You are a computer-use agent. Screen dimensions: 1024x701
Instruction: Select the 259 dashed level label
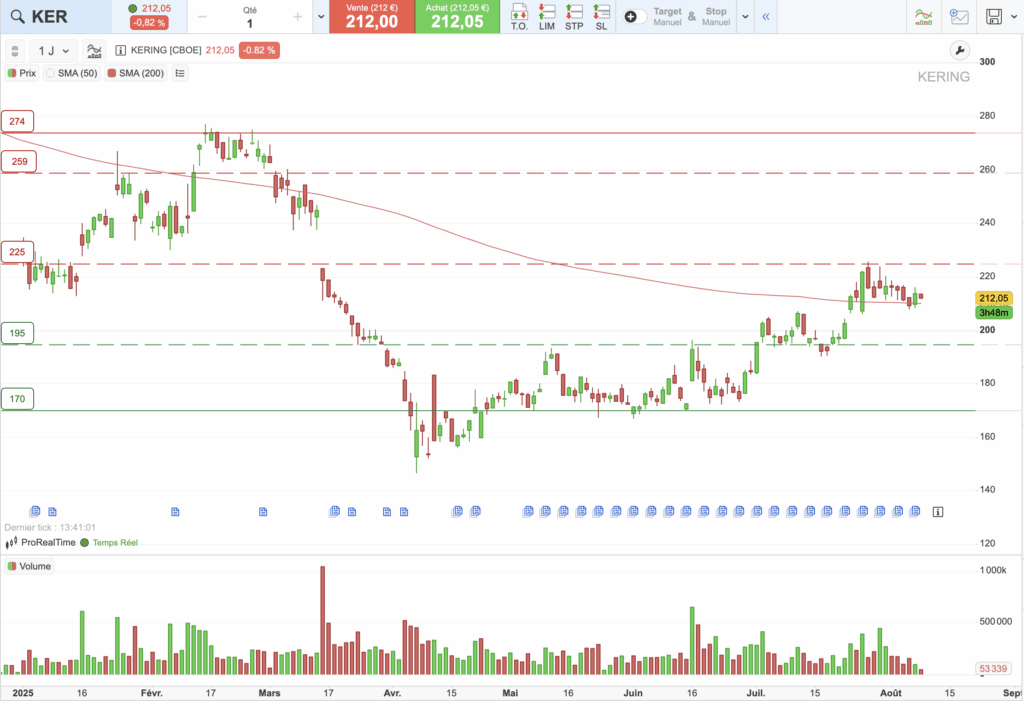[x=19, y=161]
